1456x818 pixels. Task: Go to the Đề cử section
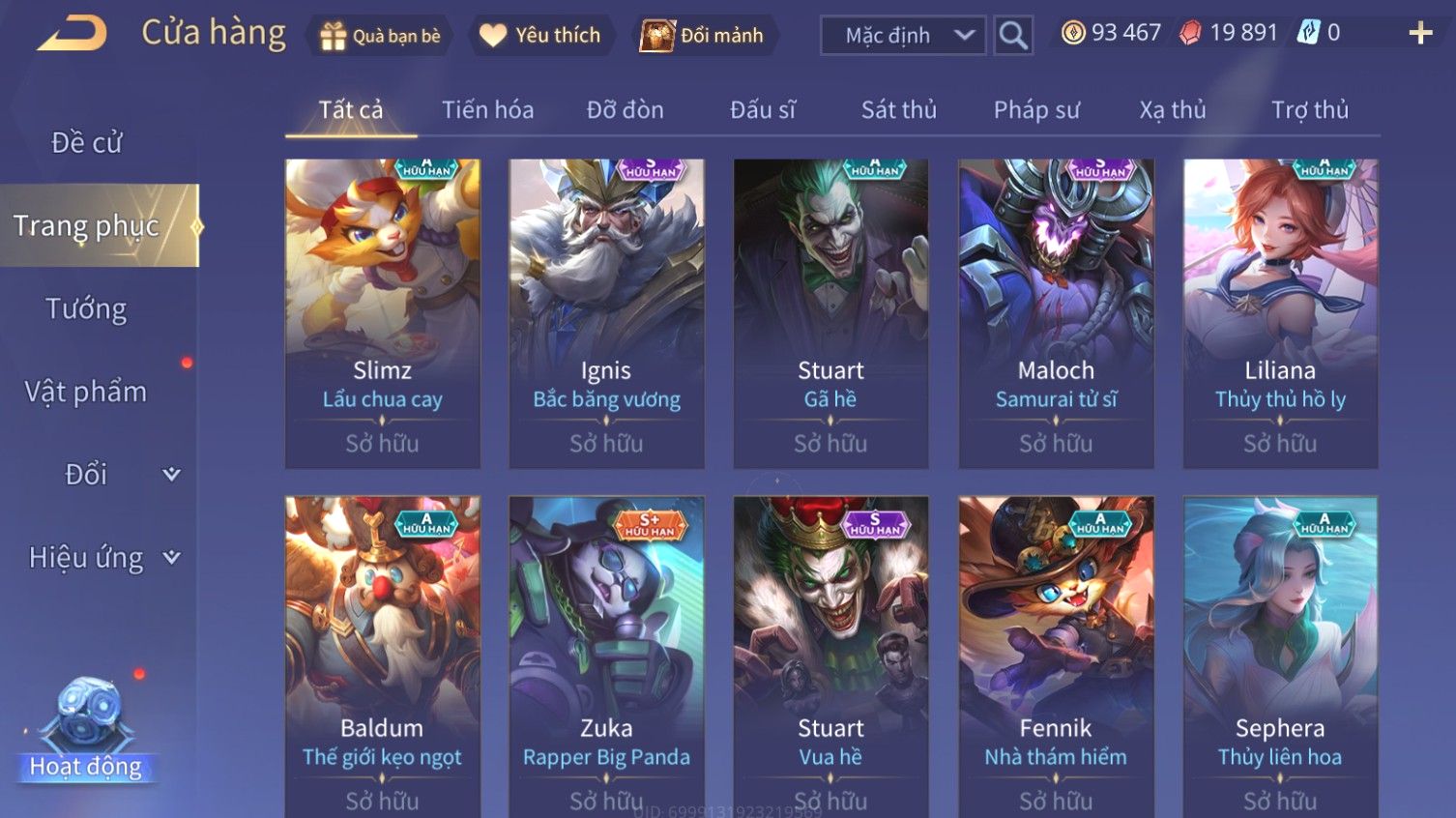click(87, 142)
